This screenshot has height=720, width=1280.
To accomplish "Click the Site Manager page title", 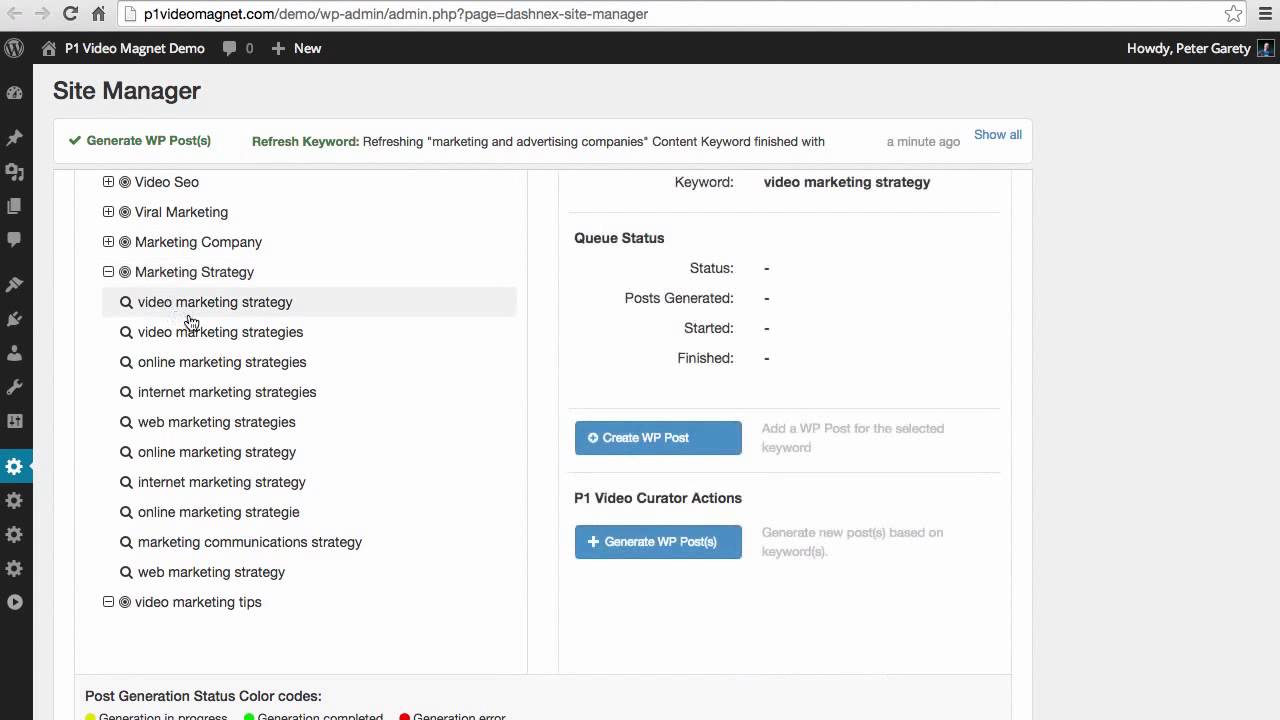I will 127,90.
